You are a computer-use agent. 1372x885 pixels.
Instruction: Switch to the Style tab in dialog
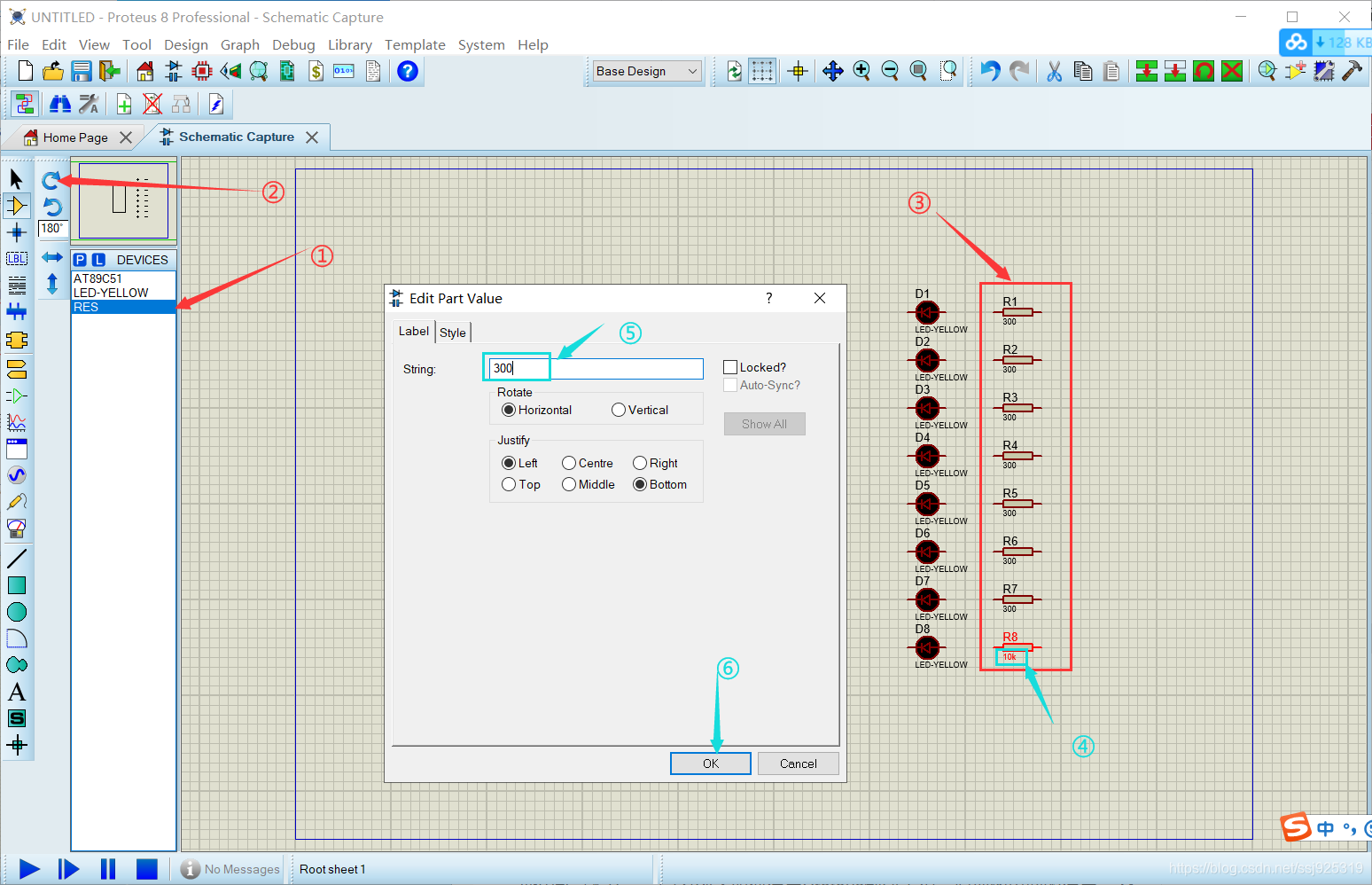pyautogui.click(x=453, y=333)
